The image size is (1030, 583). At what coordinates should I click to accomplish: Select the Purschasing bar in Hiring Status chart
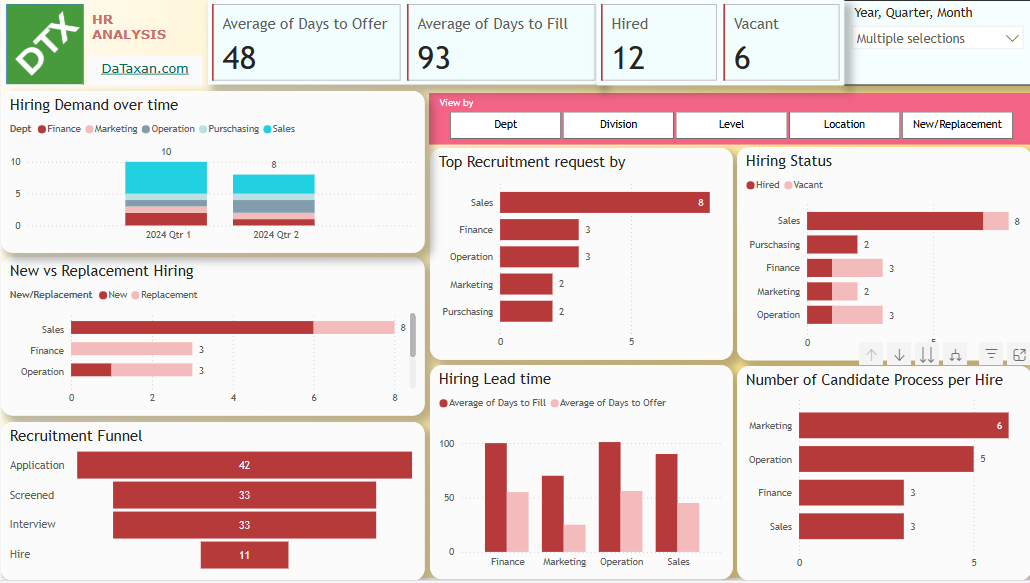click(832, 244)
